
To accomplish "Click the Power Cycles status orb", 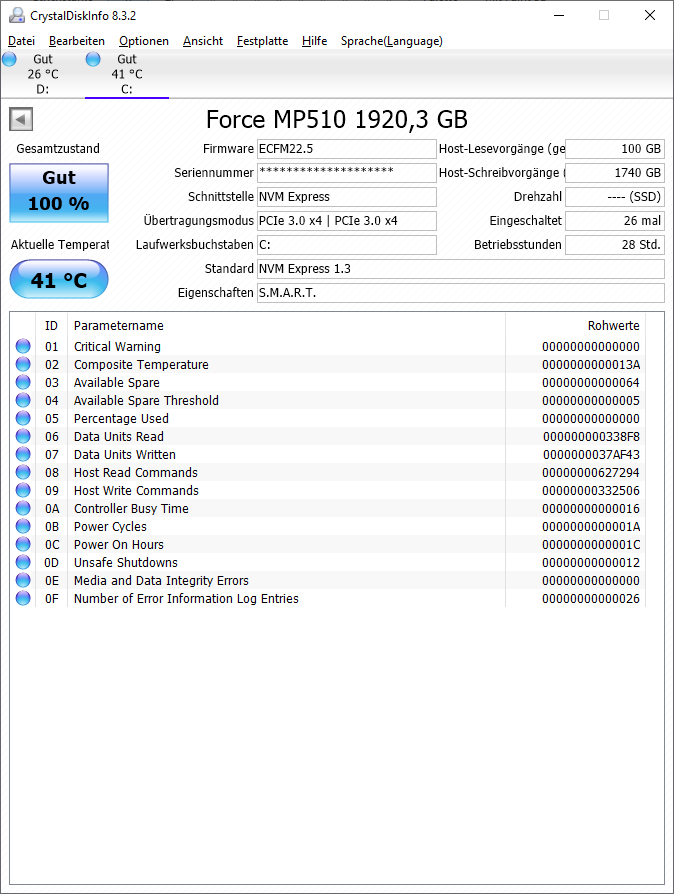I will coord(23,526).
